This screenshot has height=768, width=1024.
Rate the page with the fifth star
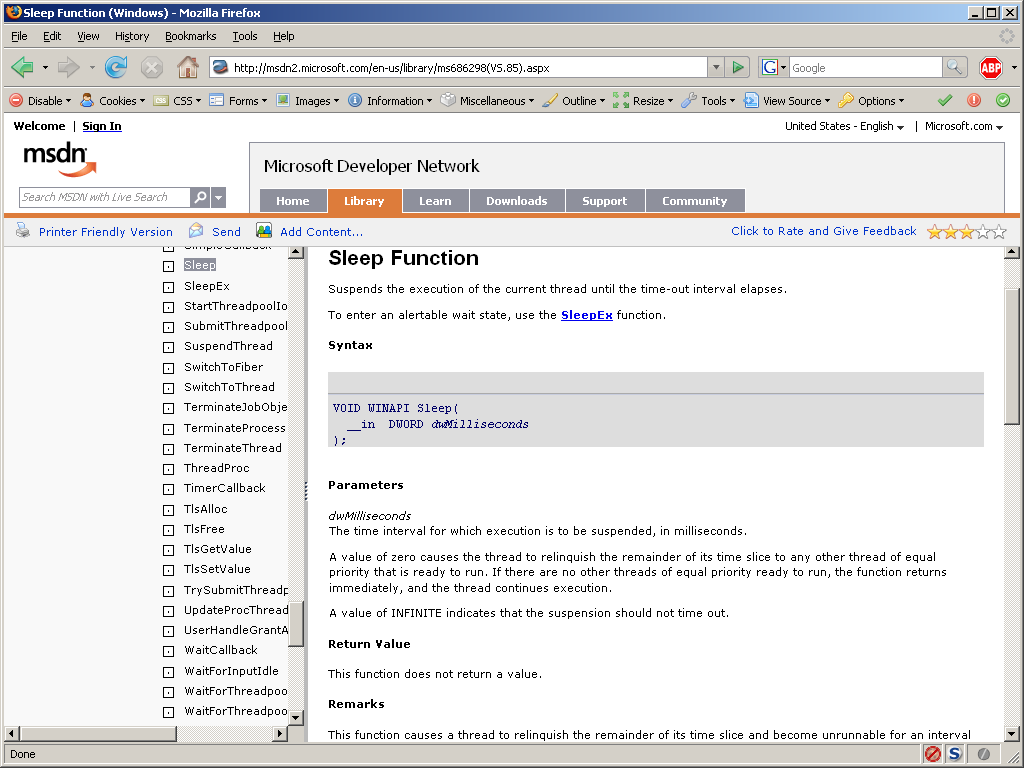click(x=999, y=231)
